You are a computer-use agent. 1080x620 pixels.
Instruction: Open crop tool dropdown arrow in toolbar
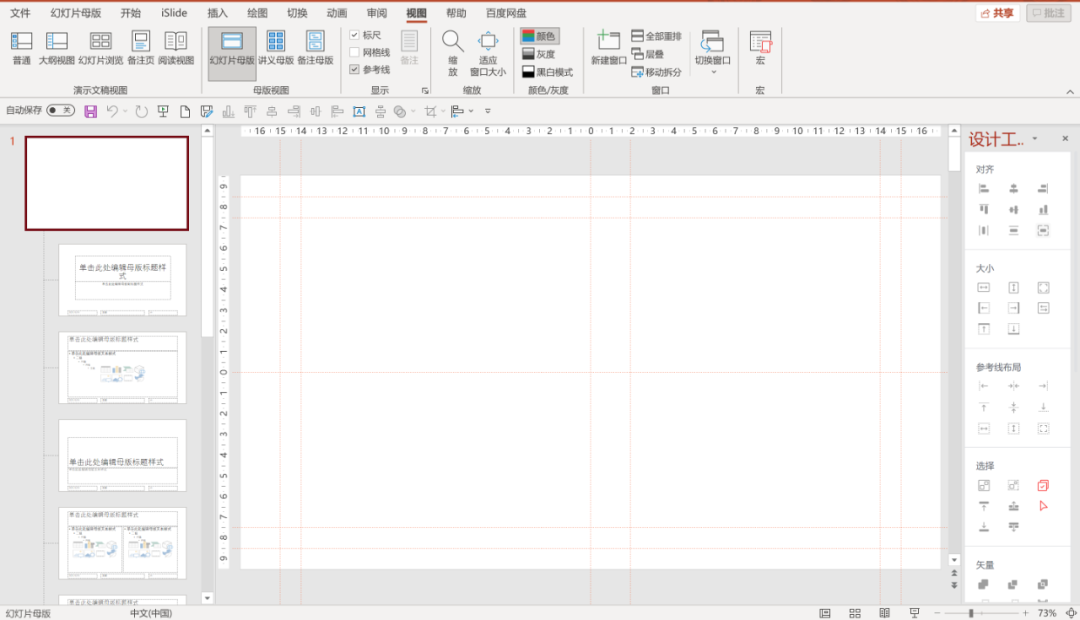(443, 111)
